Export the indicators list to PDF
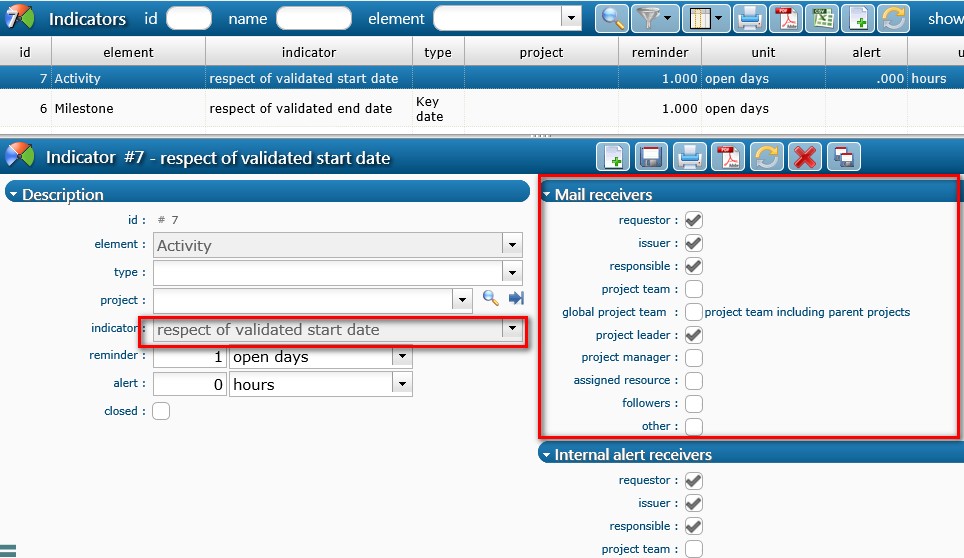Viewport: 964px width, 558px height. coord(786,18)
